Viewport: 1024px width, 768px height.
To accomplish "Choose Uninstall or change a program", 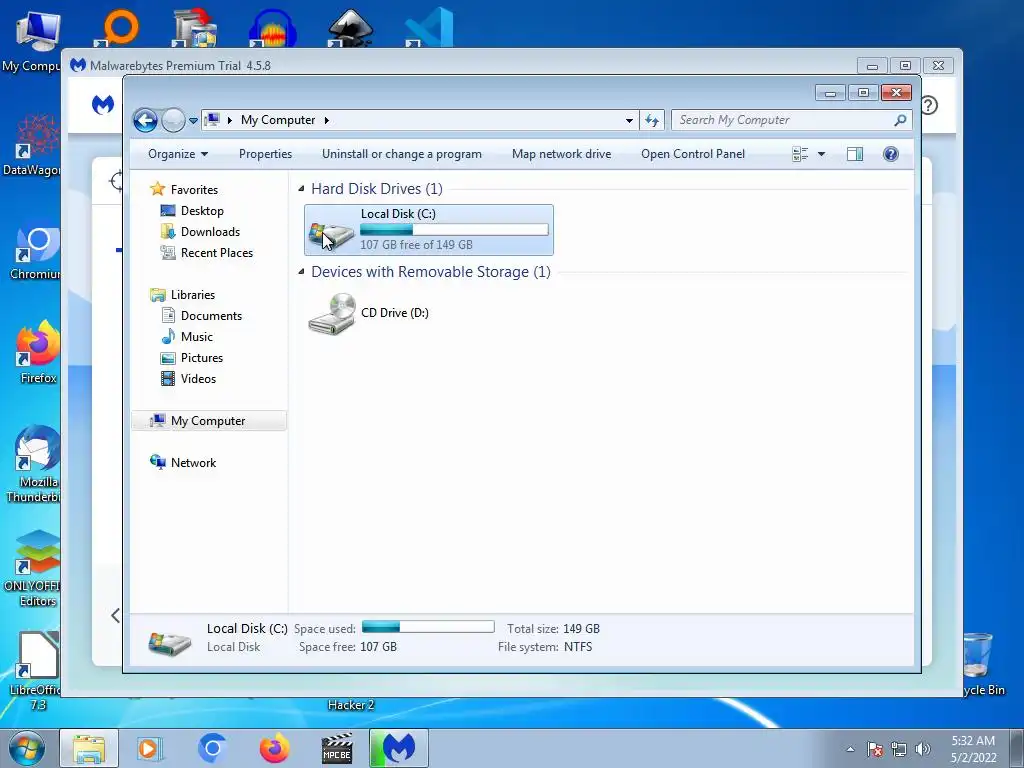I will coord(402,154).
